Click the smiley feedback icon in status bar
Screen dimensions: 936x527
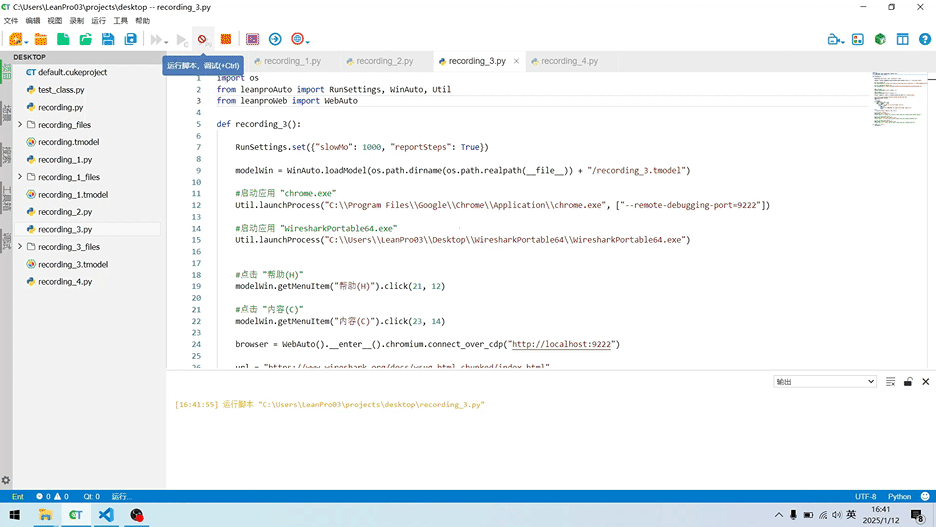(x=925, y=497)
